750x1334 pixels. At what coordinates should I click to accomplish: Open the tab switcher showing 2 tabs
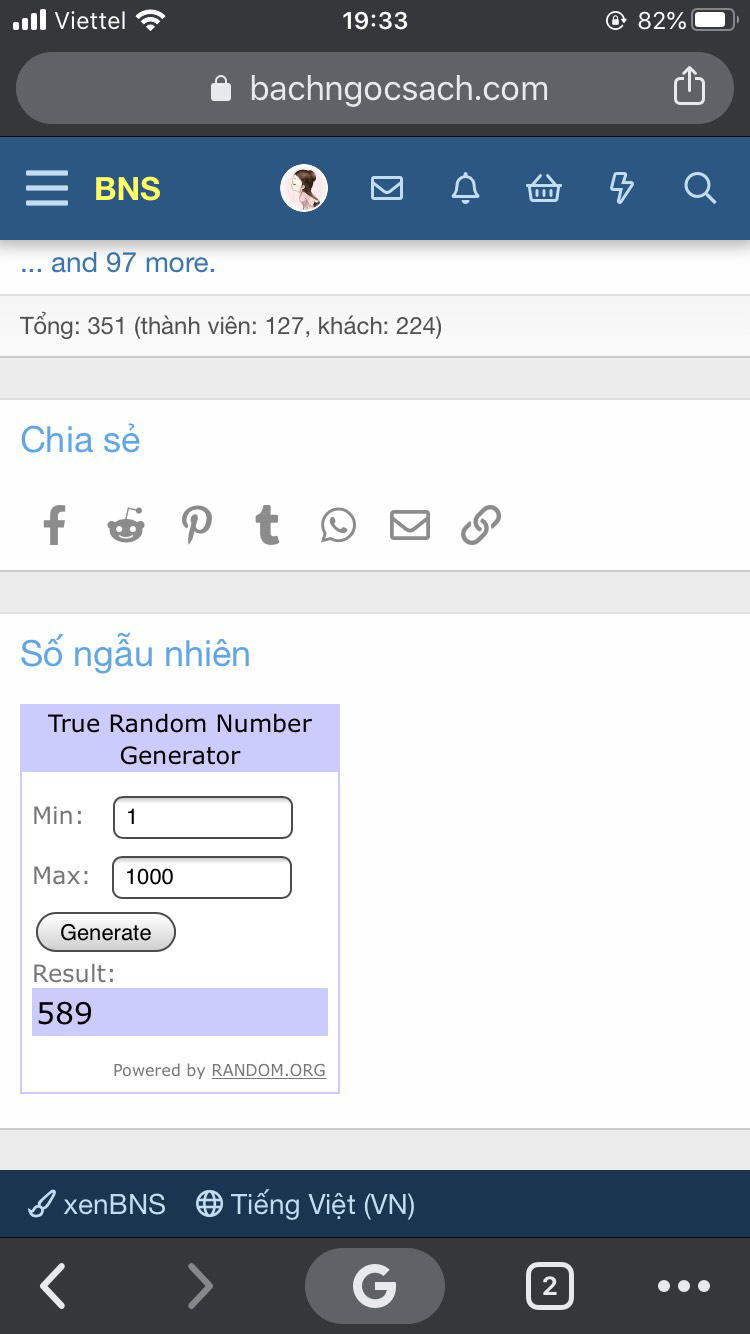[549, 1286]
